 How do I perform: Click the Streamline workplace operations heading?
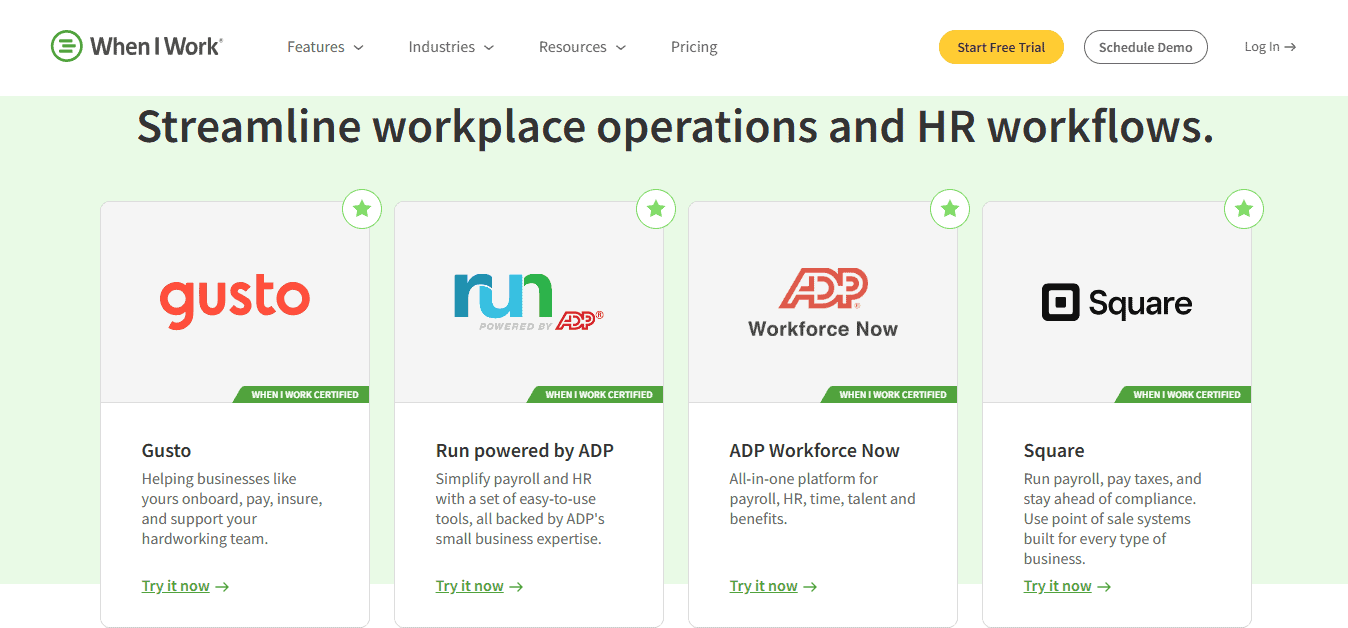tap(675, 127)
